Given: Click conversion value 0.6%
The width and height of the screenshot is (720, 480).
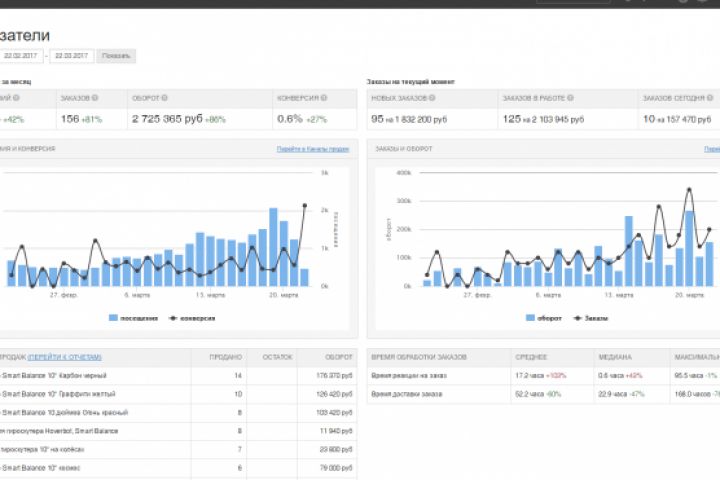Looking at the screenshot, I should point(290,119).
